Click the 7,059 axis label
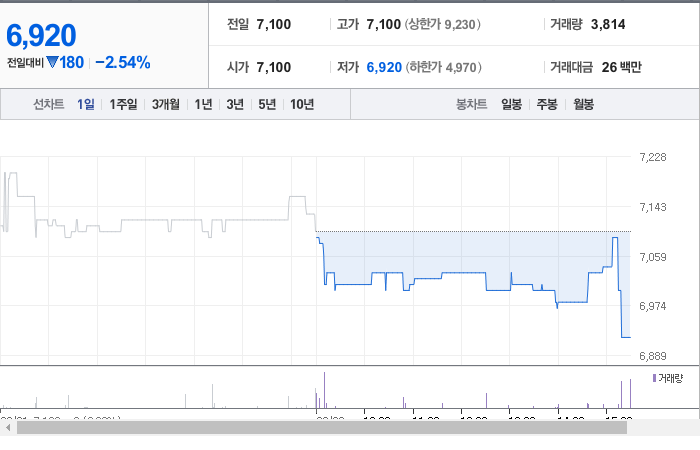The height and width of the screenshot is (450, 700). [x=653, y=257]
